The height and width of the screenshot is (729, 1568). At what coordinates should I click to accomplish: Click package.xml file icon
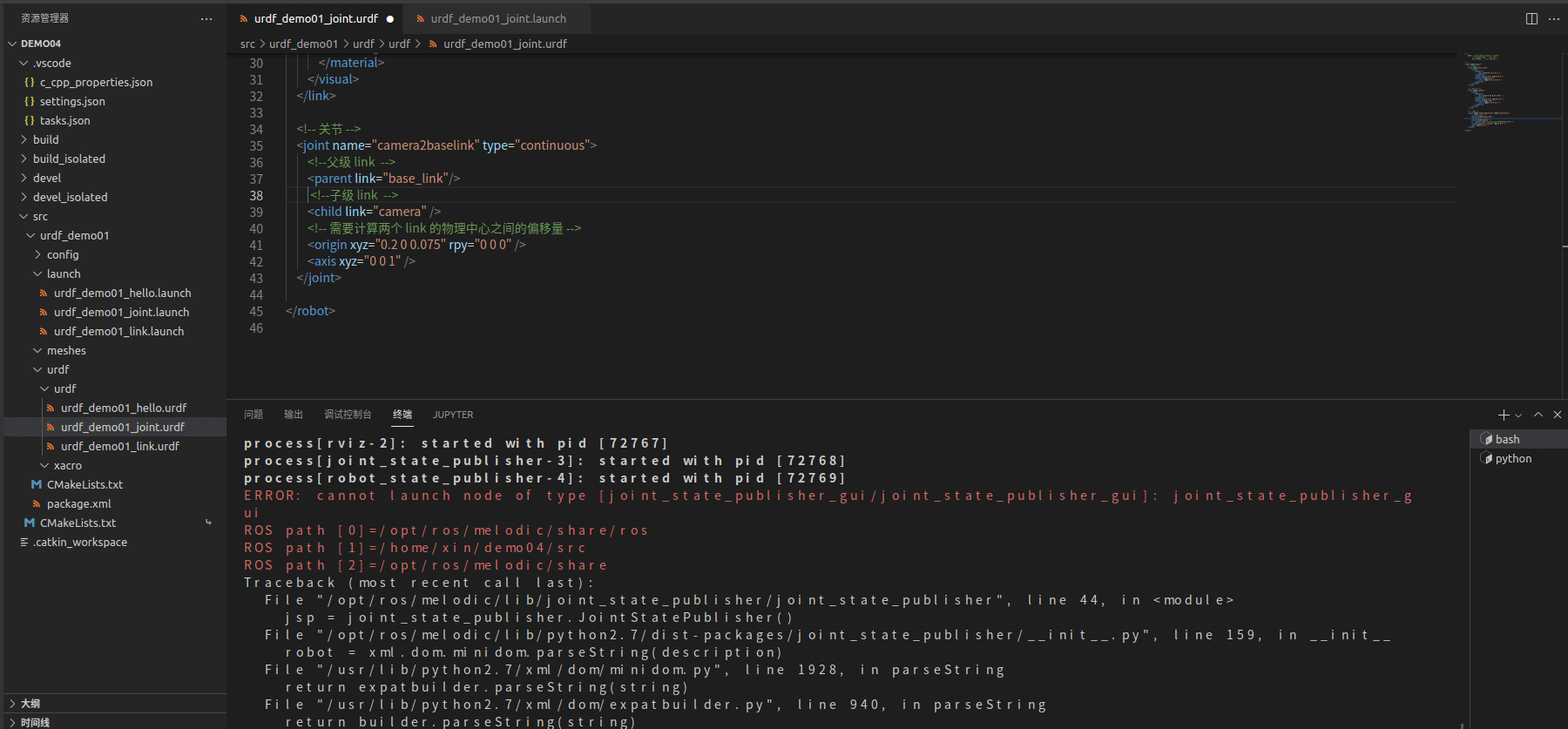37,503
